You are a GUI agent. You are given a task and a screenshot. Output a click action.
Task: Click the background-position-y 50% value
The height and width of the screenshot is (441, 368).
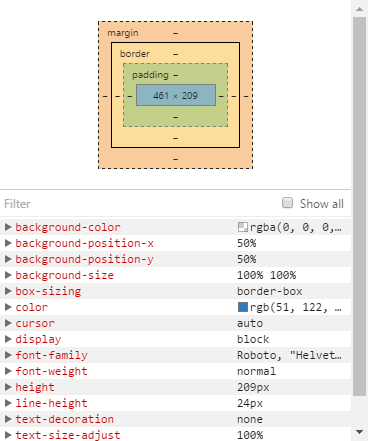click(247, 259)
